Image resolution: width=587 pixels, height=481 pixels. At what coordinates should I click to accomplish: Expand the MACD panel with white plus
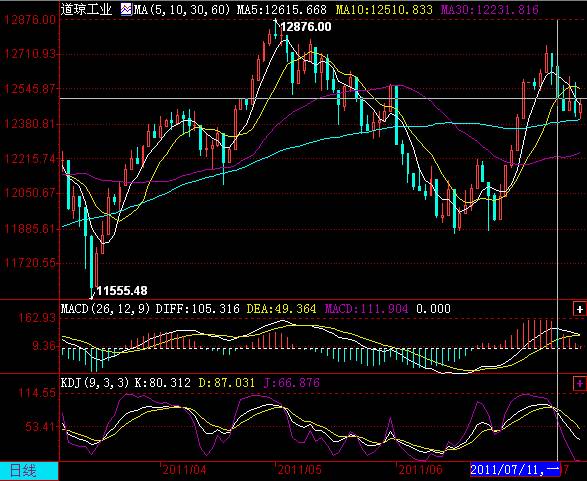click(x=580, y=309)
